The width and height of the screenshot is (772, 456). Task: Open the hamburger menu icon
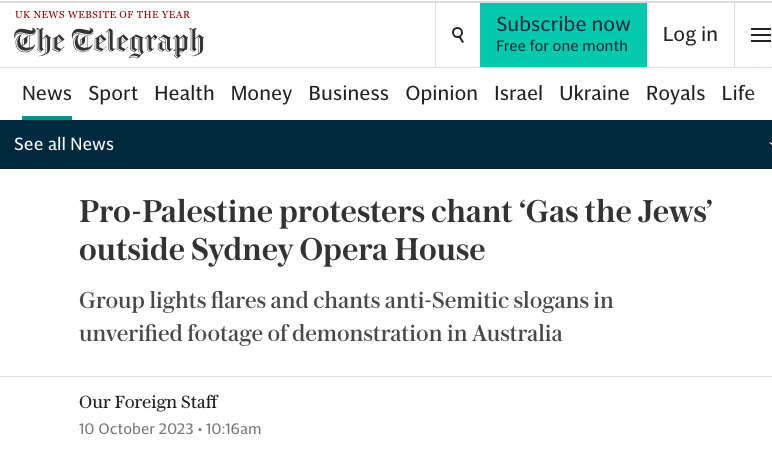(760, 35)
